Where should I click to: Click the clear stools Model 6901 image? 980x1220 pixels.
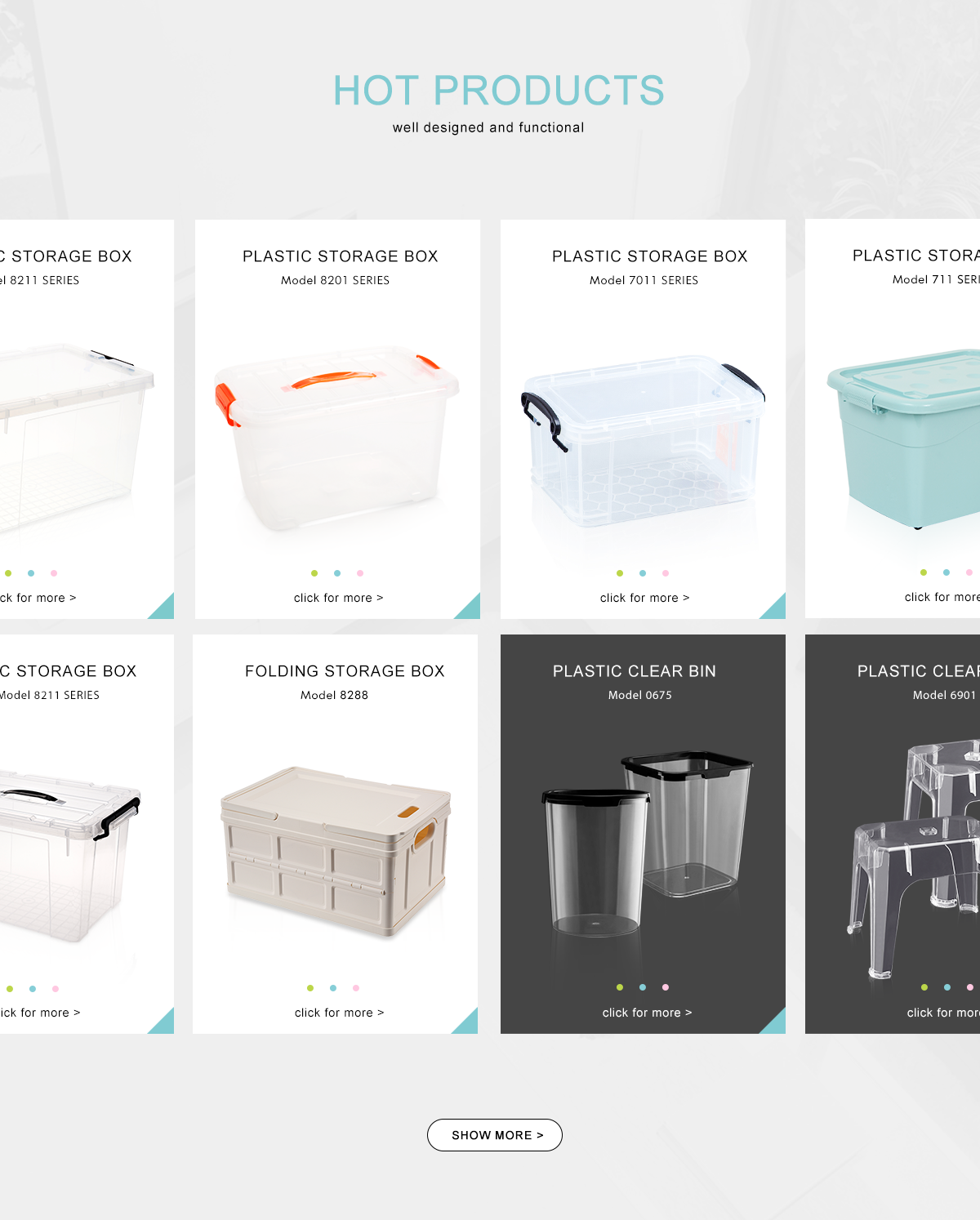click(913, 858)
